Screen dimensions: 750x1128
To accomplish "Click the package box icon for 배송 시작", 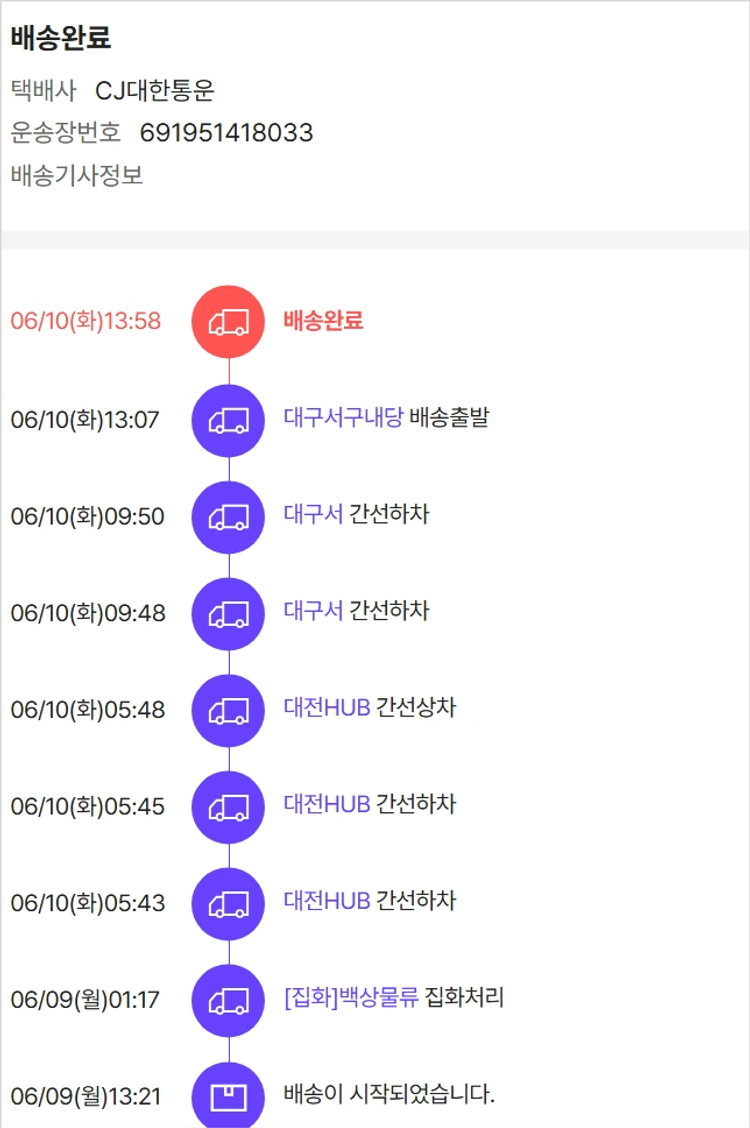I will [228, 1096].
